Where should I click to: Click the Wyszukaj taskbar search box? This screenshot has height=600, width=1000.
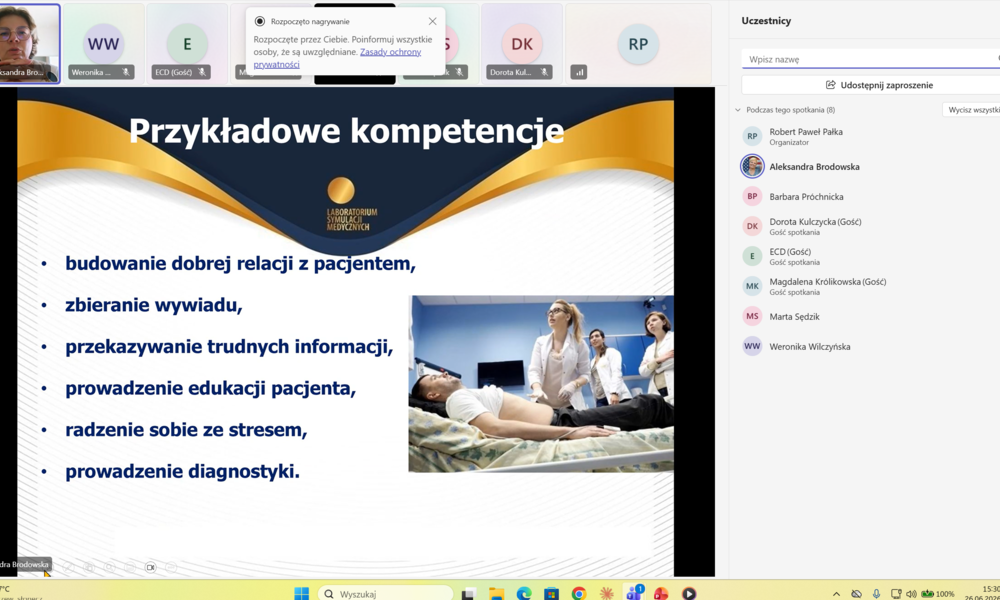coord(385,594)
